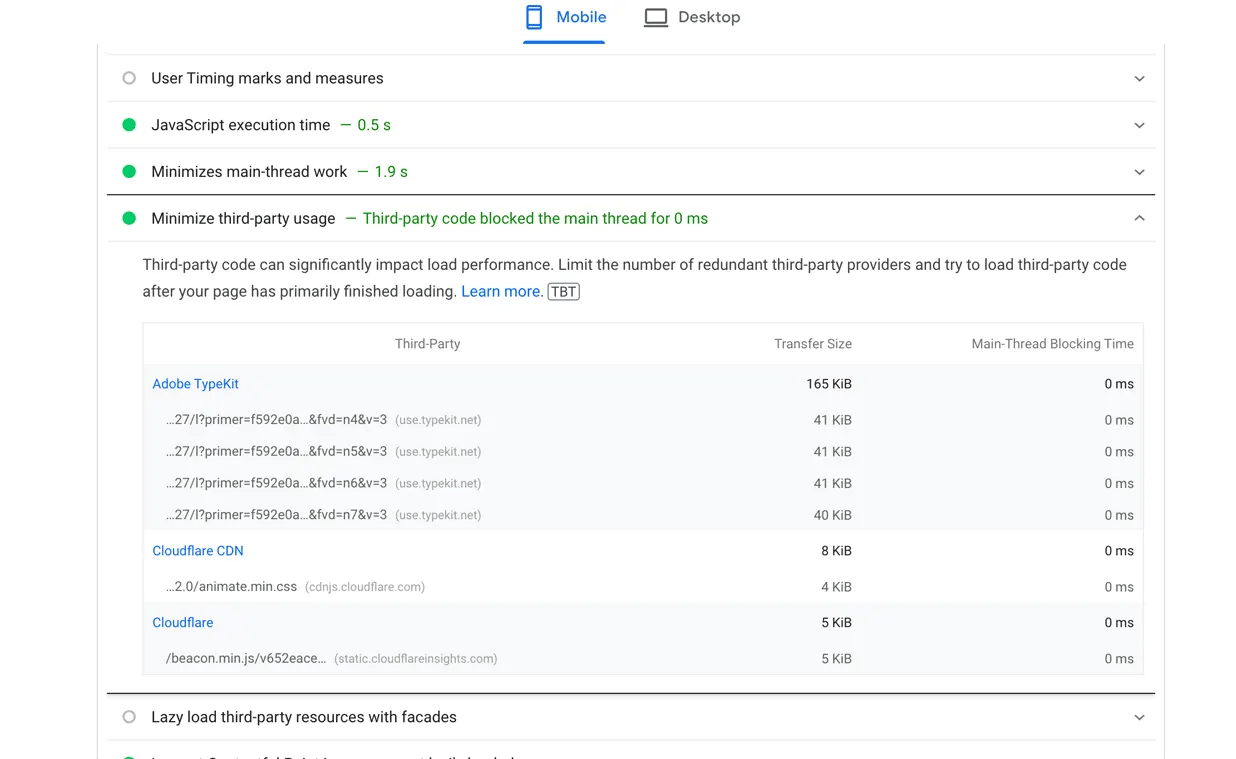The height and width of the screenshot is (759, 1236).
Task: Open the Cloudflare CDN link
Action: [x=198, y=551]
